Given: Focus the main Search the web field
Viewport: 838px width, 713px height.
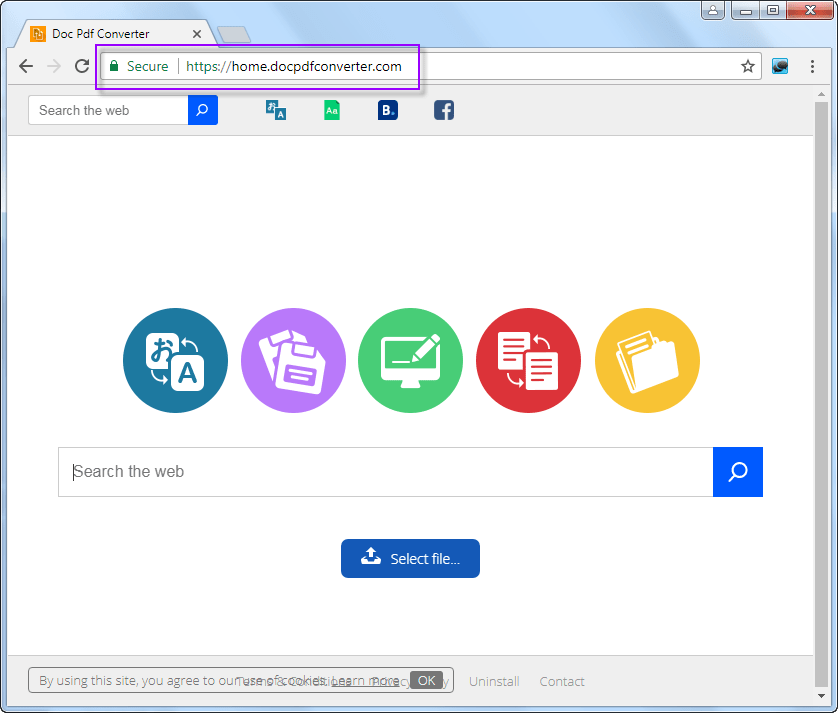Looking at the screenshot, I should click(x=385, y=472).
